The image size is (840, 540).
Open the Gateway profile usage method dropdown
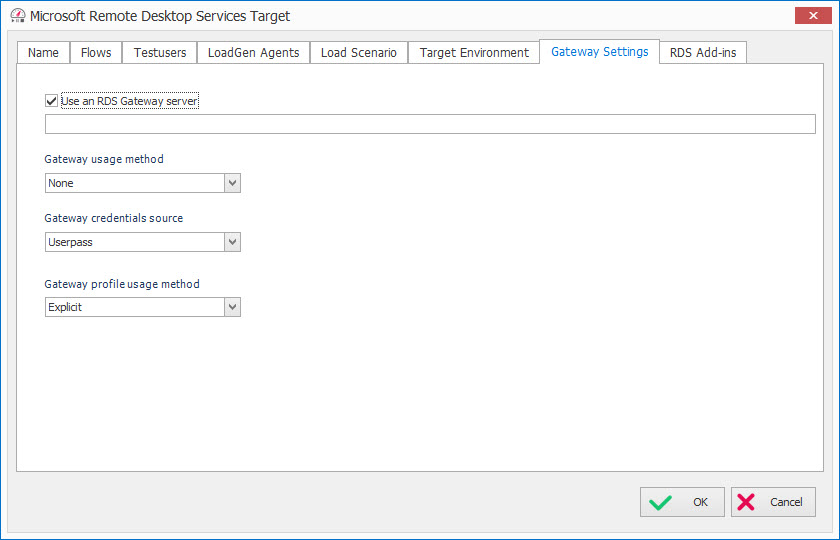pos(232,307)
